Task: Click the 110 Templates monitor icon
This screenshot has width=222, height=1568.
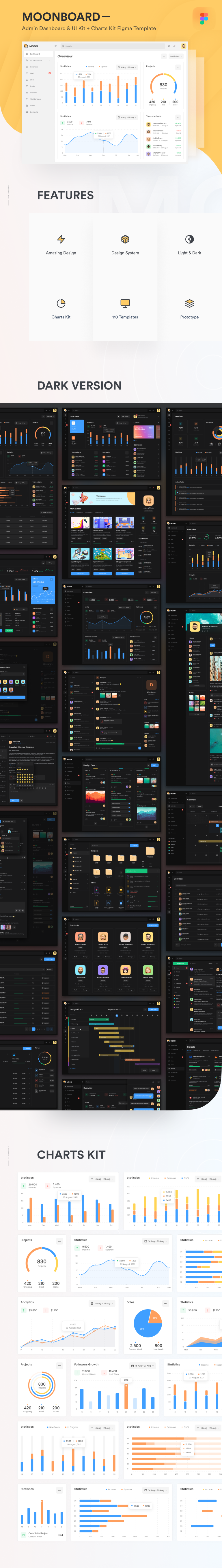Action: click(125, 303)
